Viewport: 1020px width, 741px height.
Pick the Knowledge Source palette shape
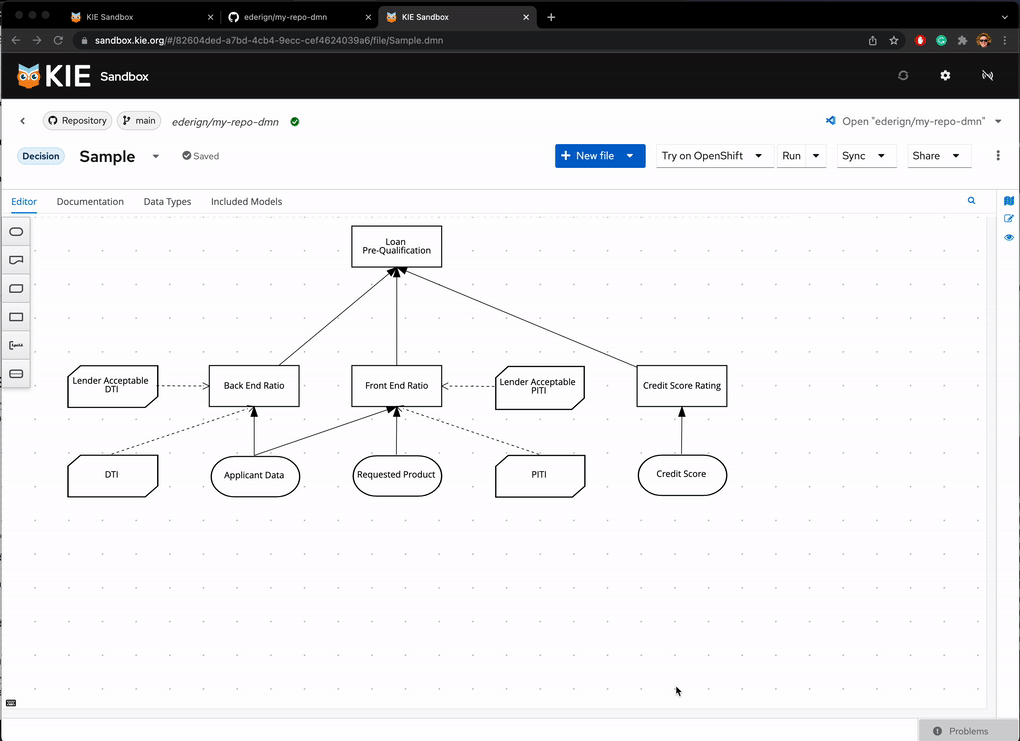click(16, 260)
